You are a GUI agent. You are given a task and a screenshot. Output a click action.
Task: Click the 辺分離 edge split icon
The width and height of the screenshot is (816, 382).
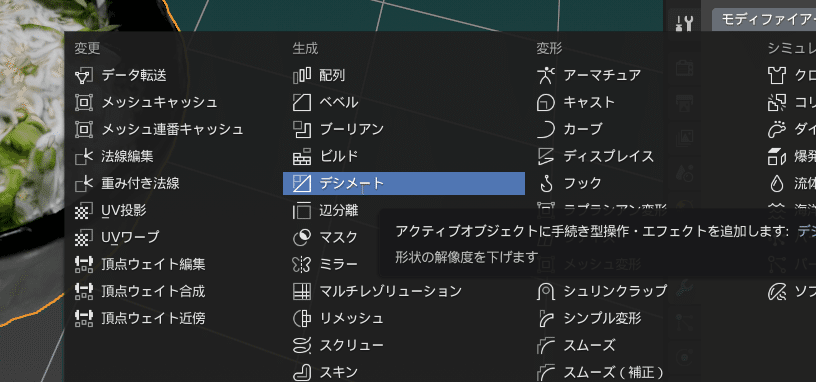pyautogui.click(x=302, y=210)
